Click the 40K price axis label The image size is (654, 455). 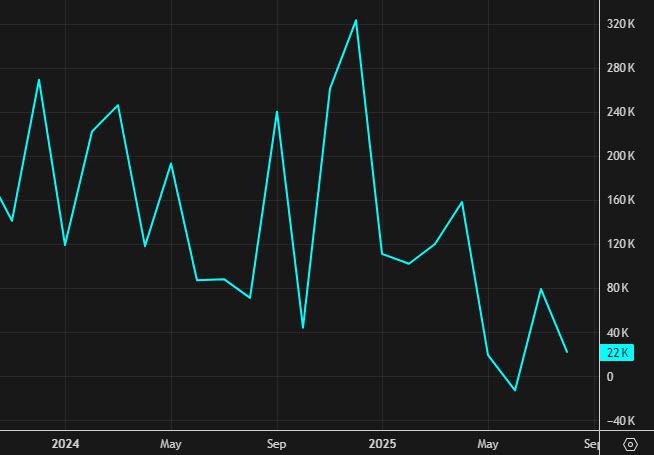tap(619, 332)
